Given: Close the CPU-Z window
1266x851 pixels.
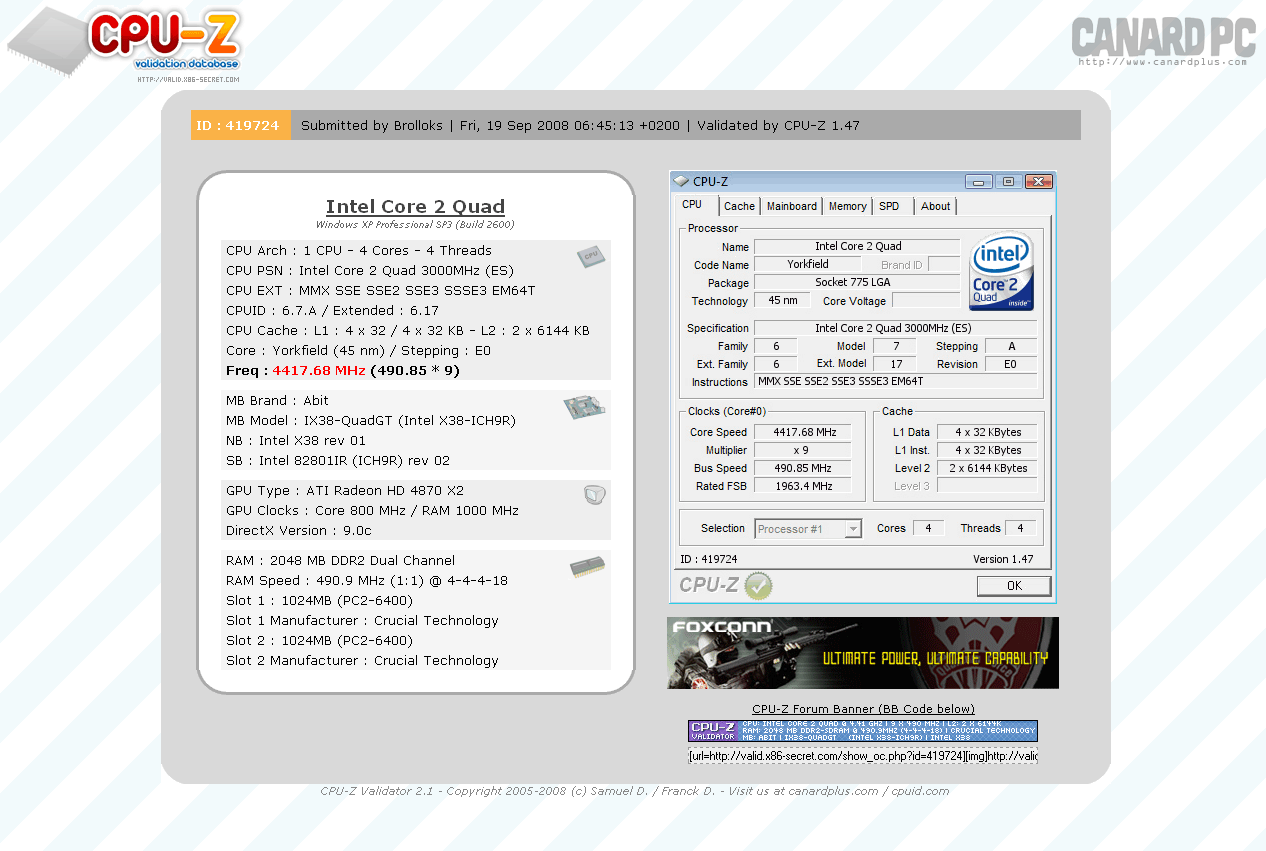Looking at the screenshot, I should 1039,181.
